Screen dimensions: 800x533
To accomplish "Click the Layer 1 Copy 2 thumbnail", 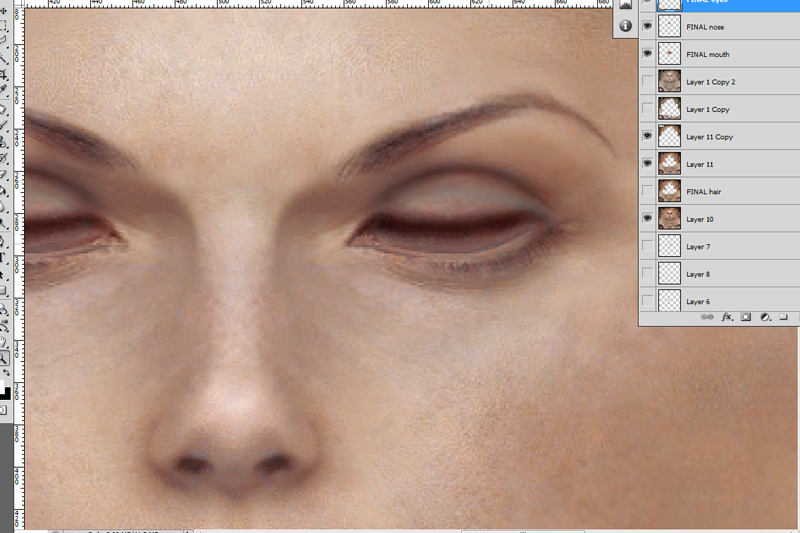I will (x=669, y=81).
